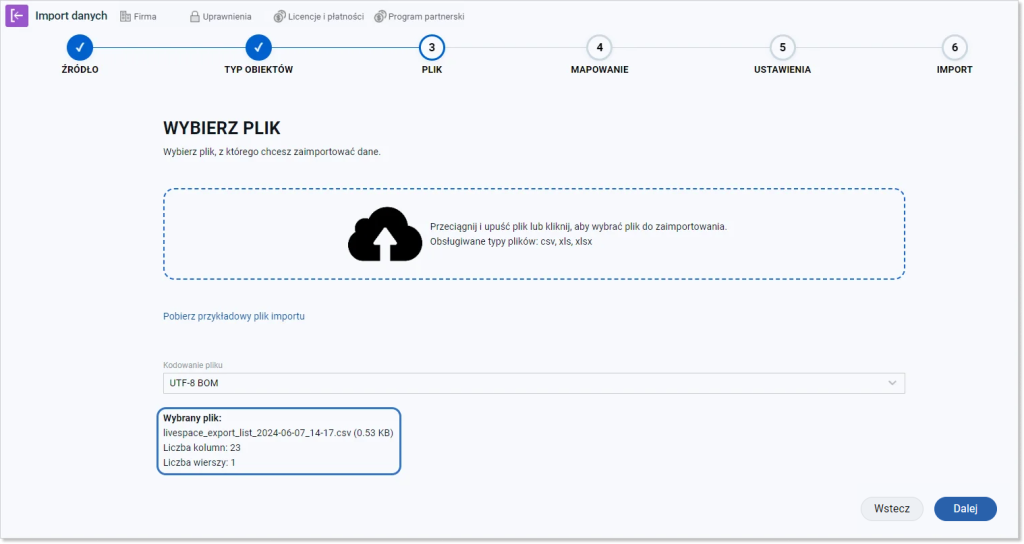This screenshot has height=544, width=1024.
Task: Open the Firma tab
Action: pos(138,16)
